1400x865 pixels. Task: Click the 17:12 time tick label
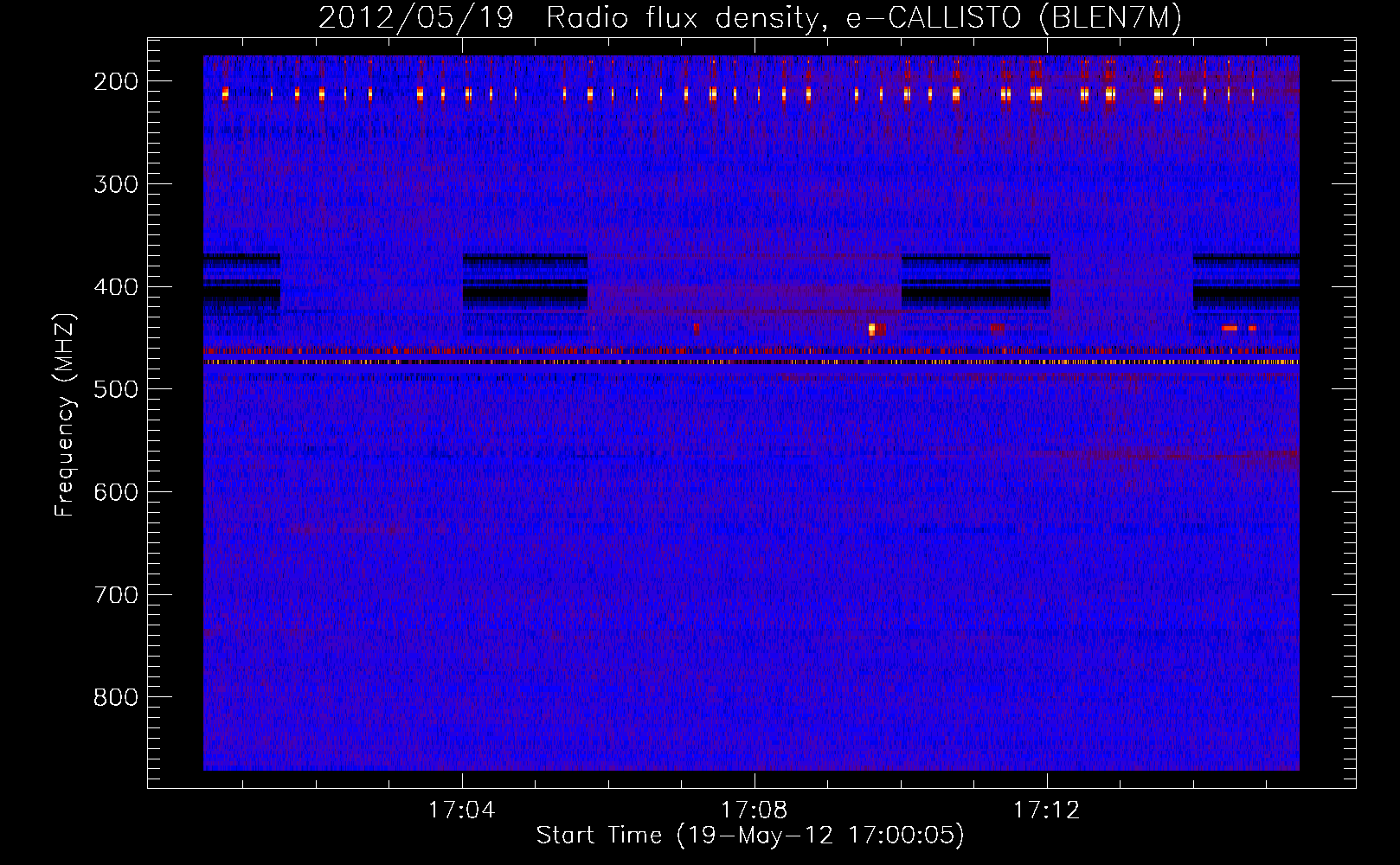1047,811
